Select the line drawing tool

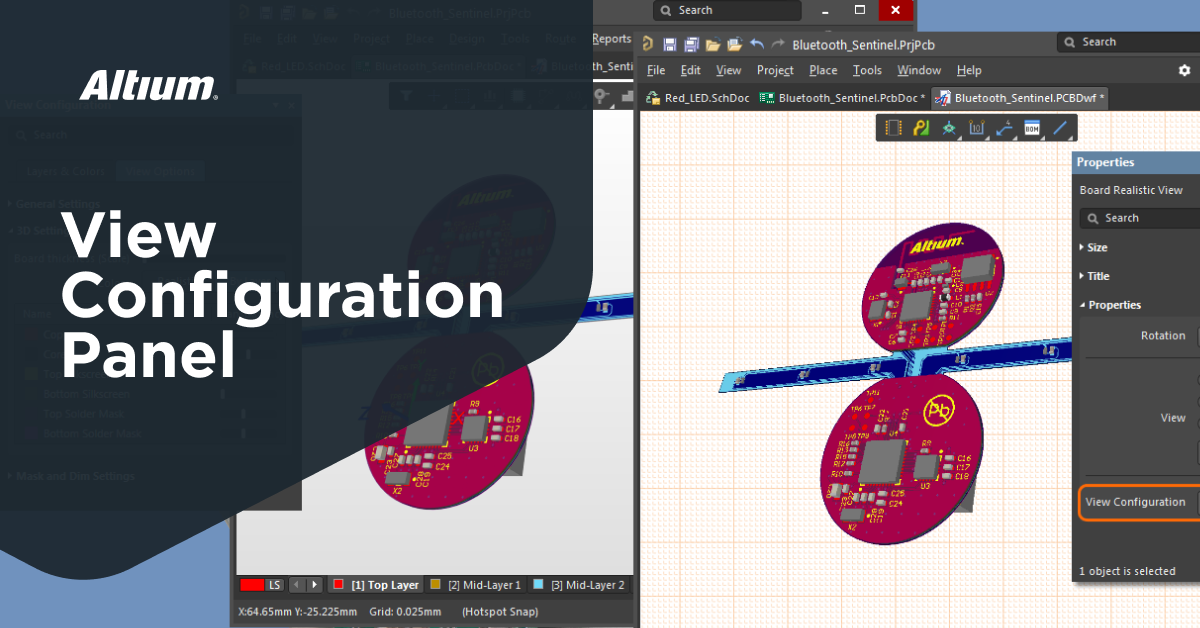1060,127
